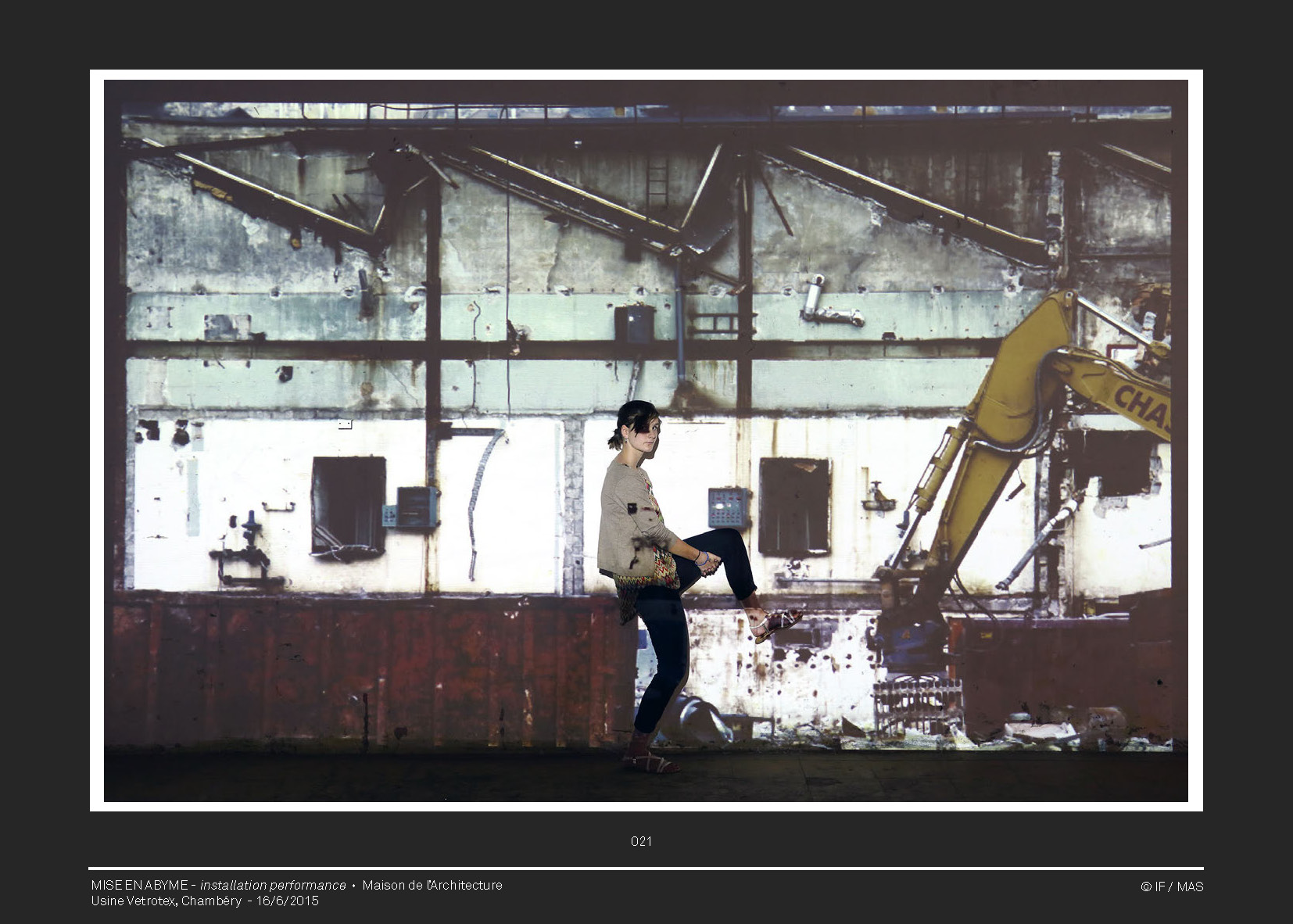
Task: Click the dark box mounted on upper wall center
Action: (634, 323)
